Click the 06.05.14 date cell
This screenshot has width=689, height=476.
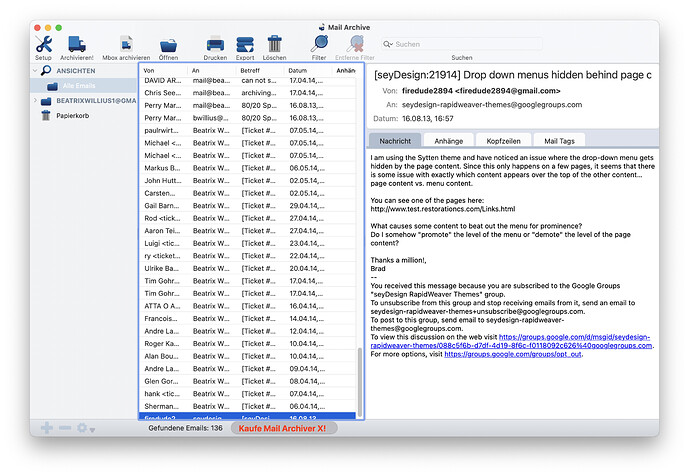307,168
